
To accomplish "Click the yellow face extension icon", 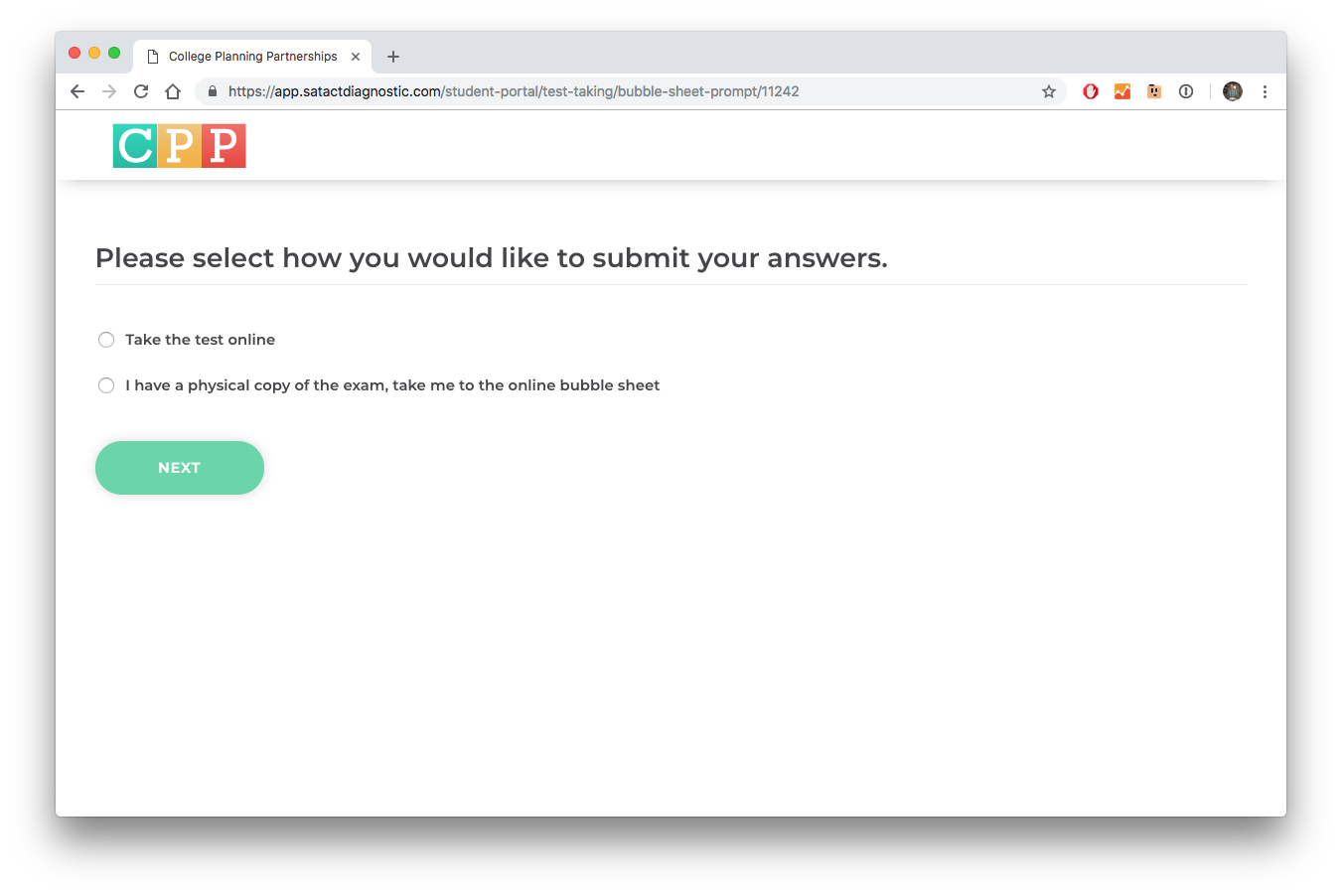I will click(x=1154, y=91).
